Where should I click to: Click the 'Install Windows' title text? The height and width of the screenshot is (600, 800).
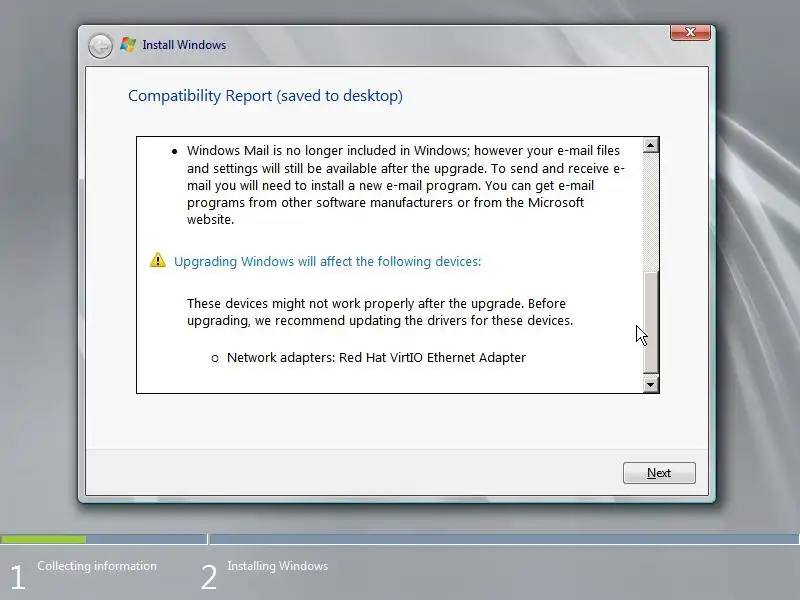tap(184, 45)
